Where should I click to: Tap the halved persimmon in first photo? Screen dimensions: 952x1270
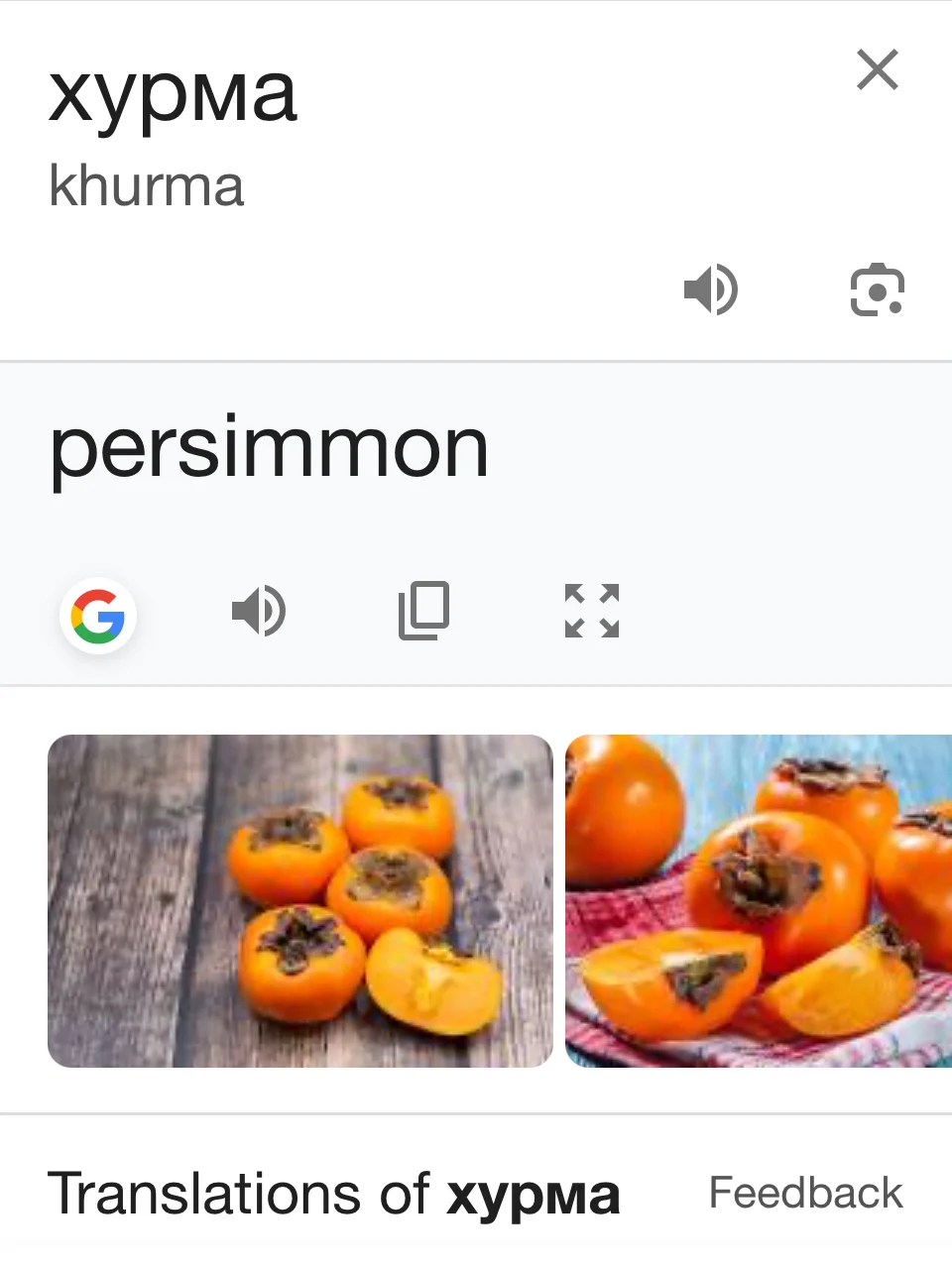(433, 981)
